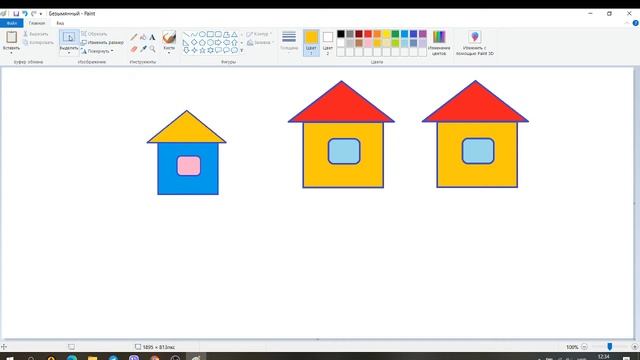Choose the straight Line shape

[x=186, y=34]
